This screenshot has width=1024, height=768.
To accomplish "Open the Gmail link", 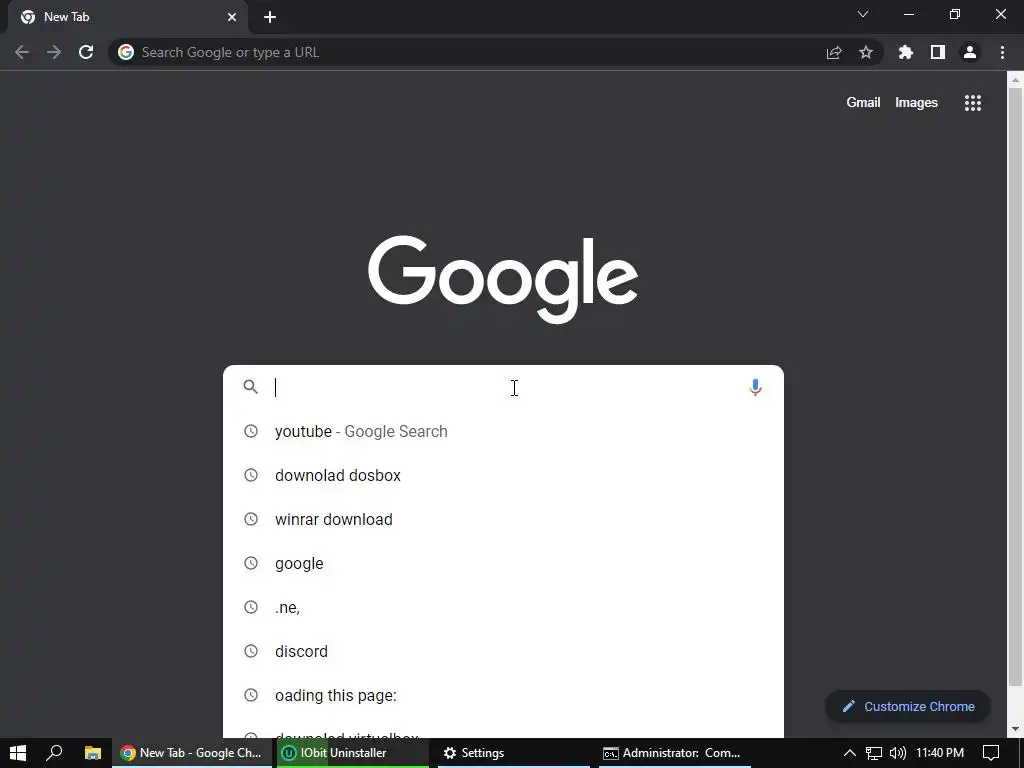I will [863, 103].
